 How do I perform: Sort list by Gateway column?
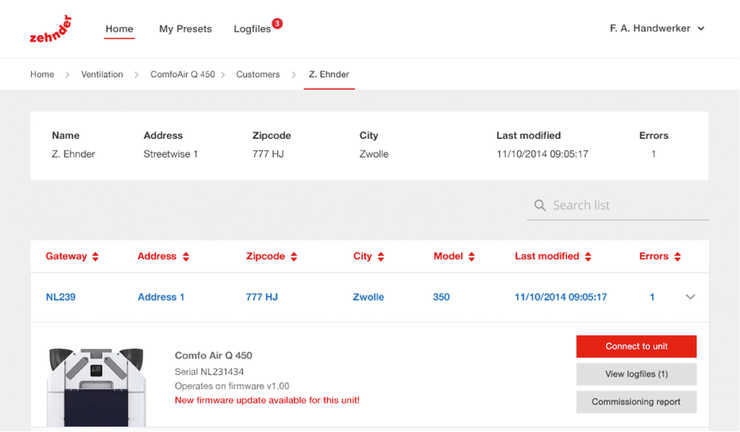pyautogui.click(x=72, y=257)
